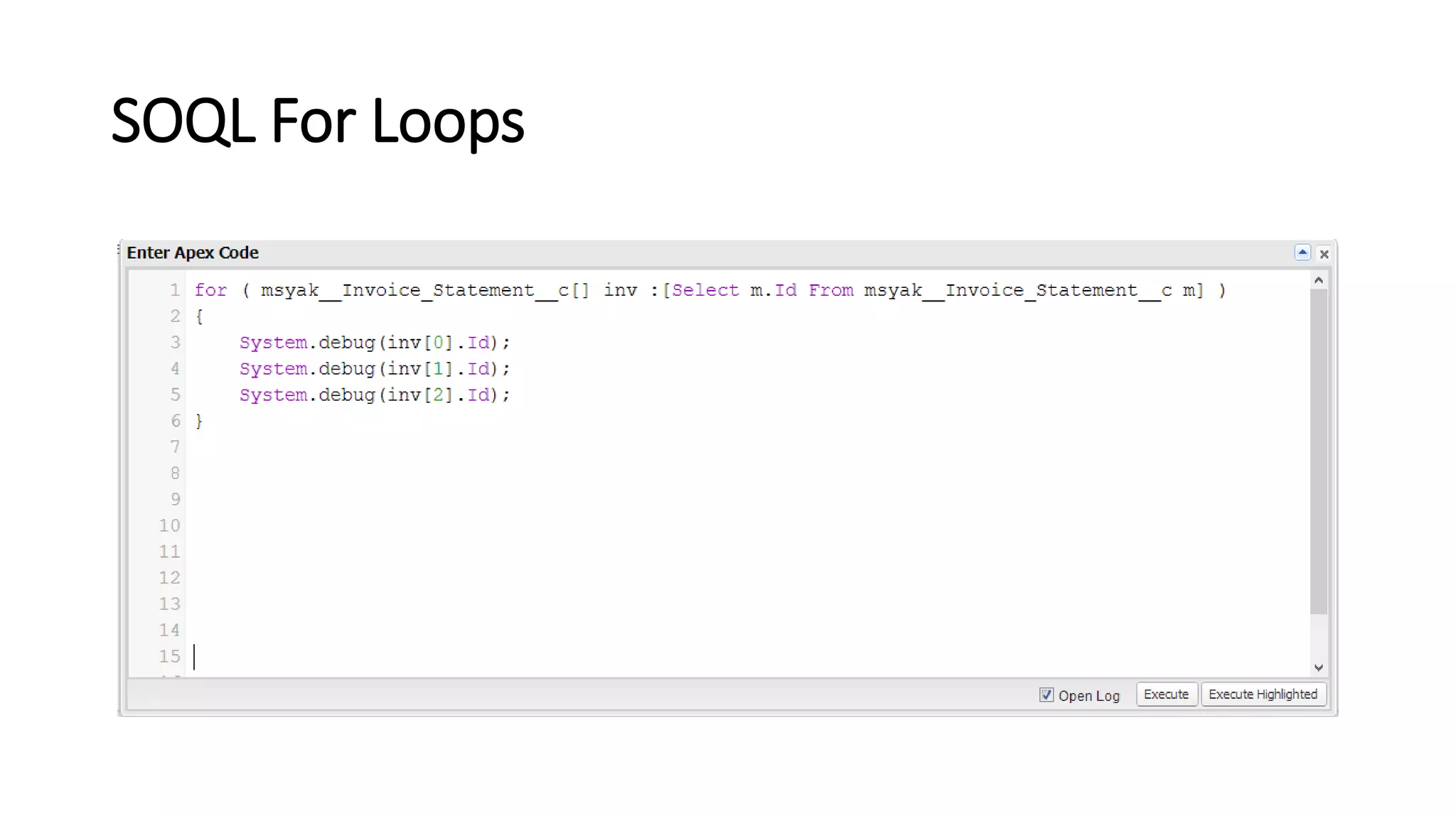Place cursor on code line 15

pos(746,656)
